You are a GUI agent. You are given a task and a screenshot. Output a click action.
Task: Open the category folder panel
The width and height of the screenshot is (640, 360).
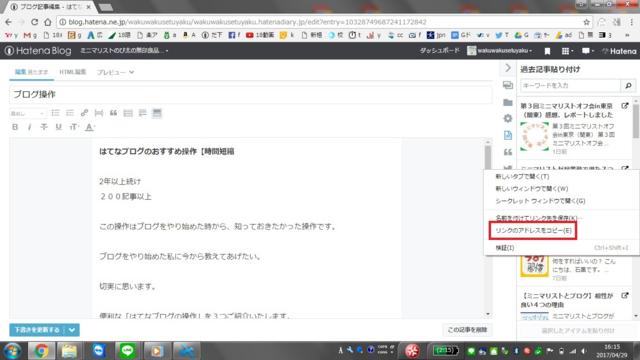[508, 102]
